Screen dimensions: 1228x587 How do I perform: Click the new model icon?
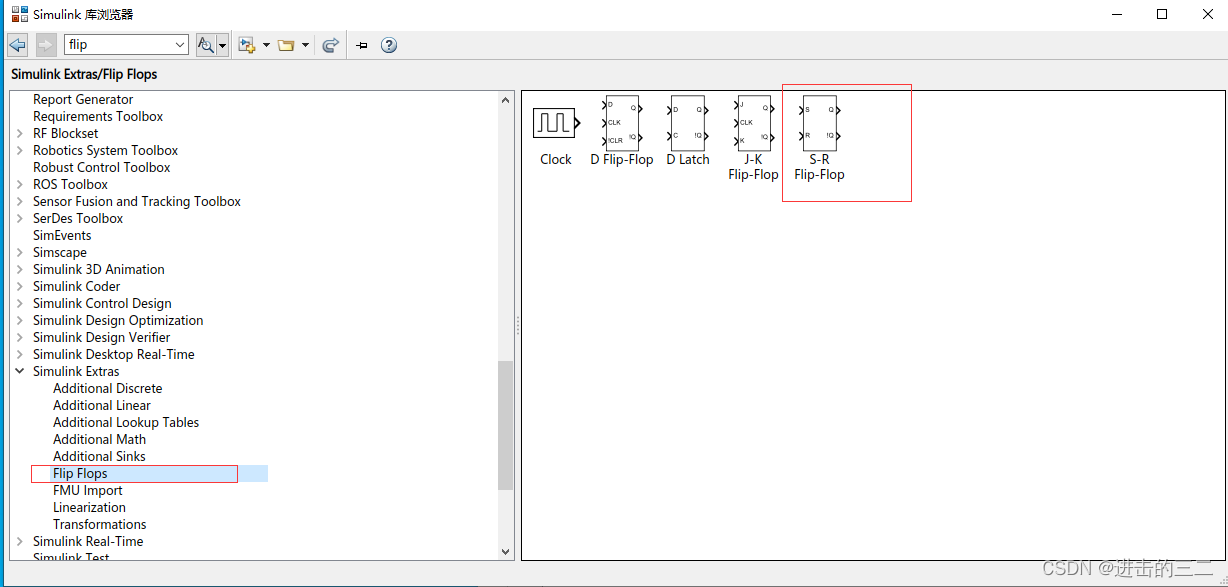[247, 45]
